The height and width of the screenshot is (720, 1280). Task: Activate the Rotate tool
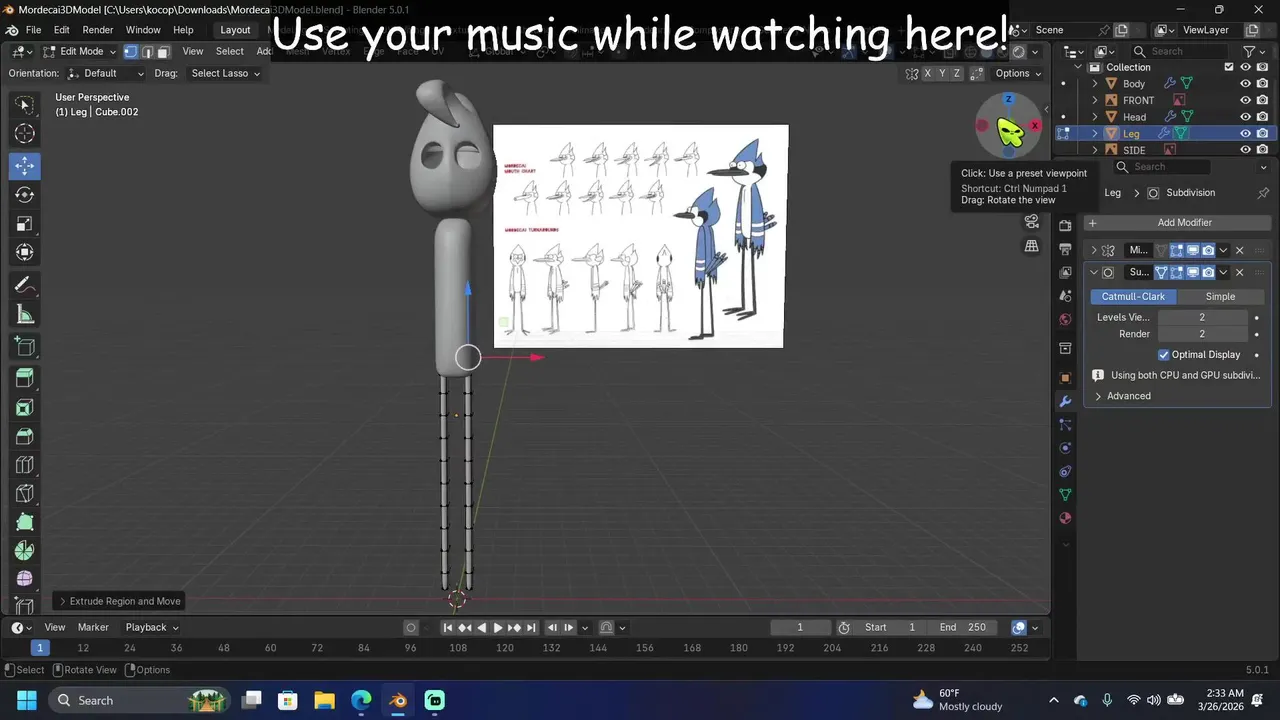[x=25, y=194]
